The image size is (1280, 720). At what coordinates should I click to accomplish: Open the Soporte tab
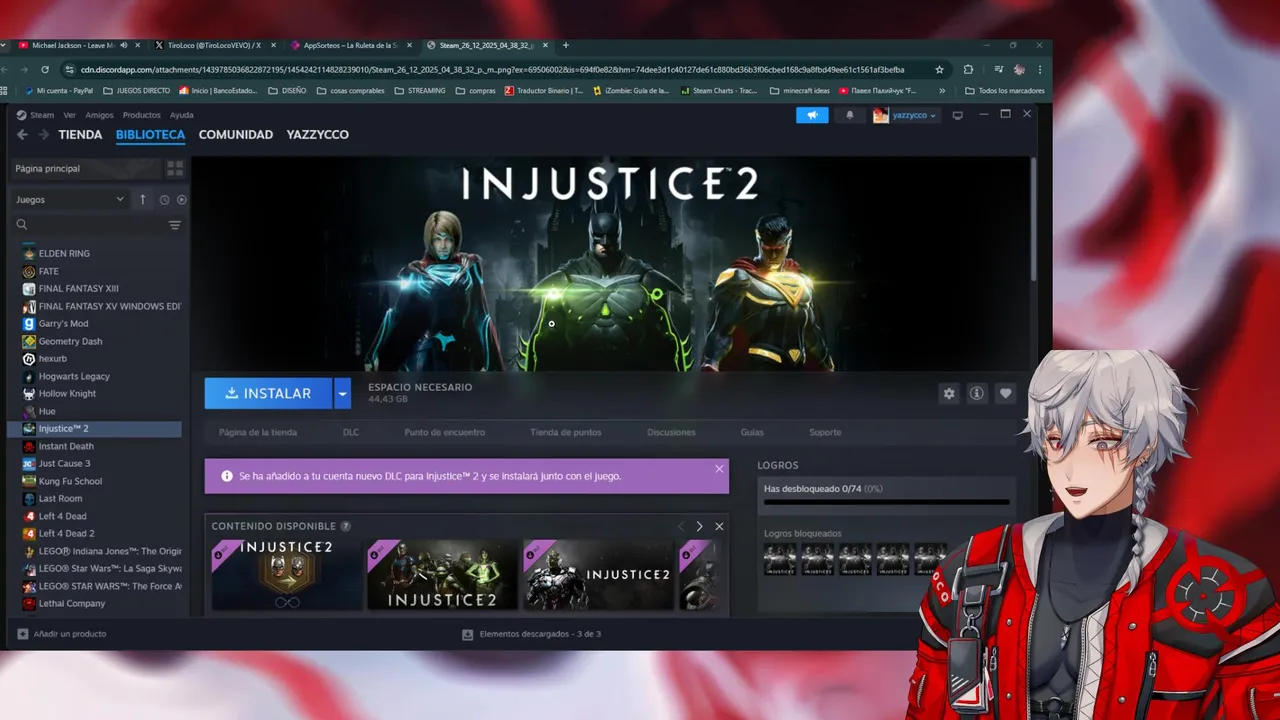[825, 432]
